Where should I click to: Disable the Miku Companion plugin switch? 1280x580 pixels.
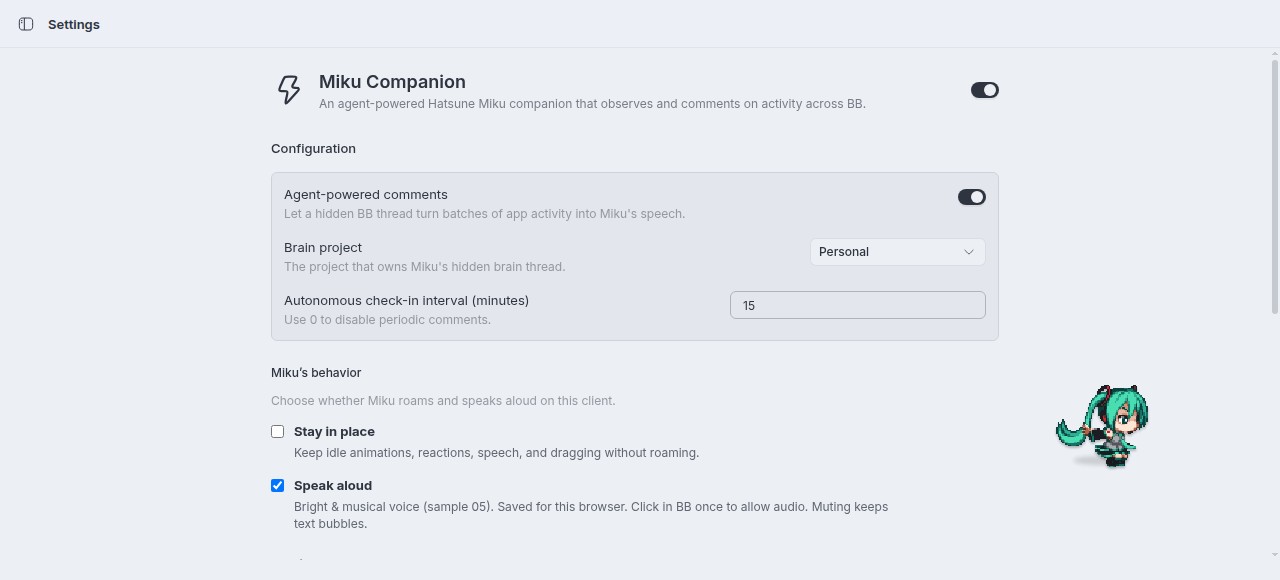(985, 90)
